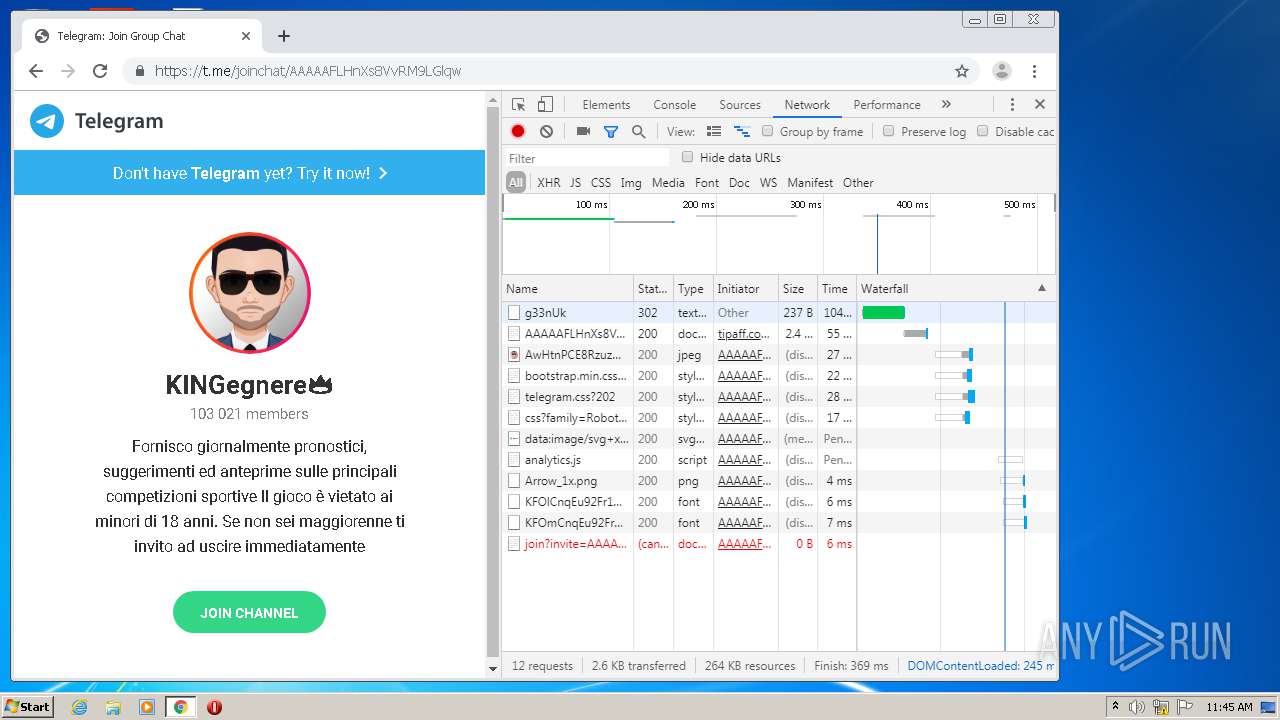
Task: Go back in browser
Action: point(36,71)
